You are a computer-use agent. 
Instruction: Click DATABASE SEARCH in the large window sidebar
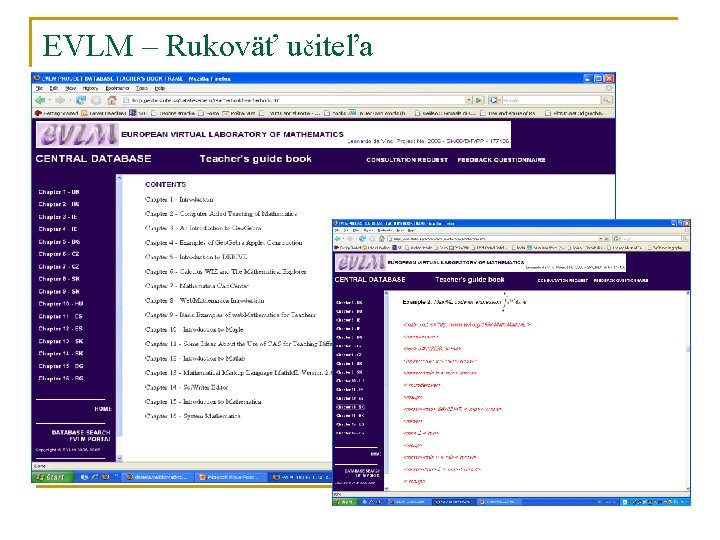(81, 432)
